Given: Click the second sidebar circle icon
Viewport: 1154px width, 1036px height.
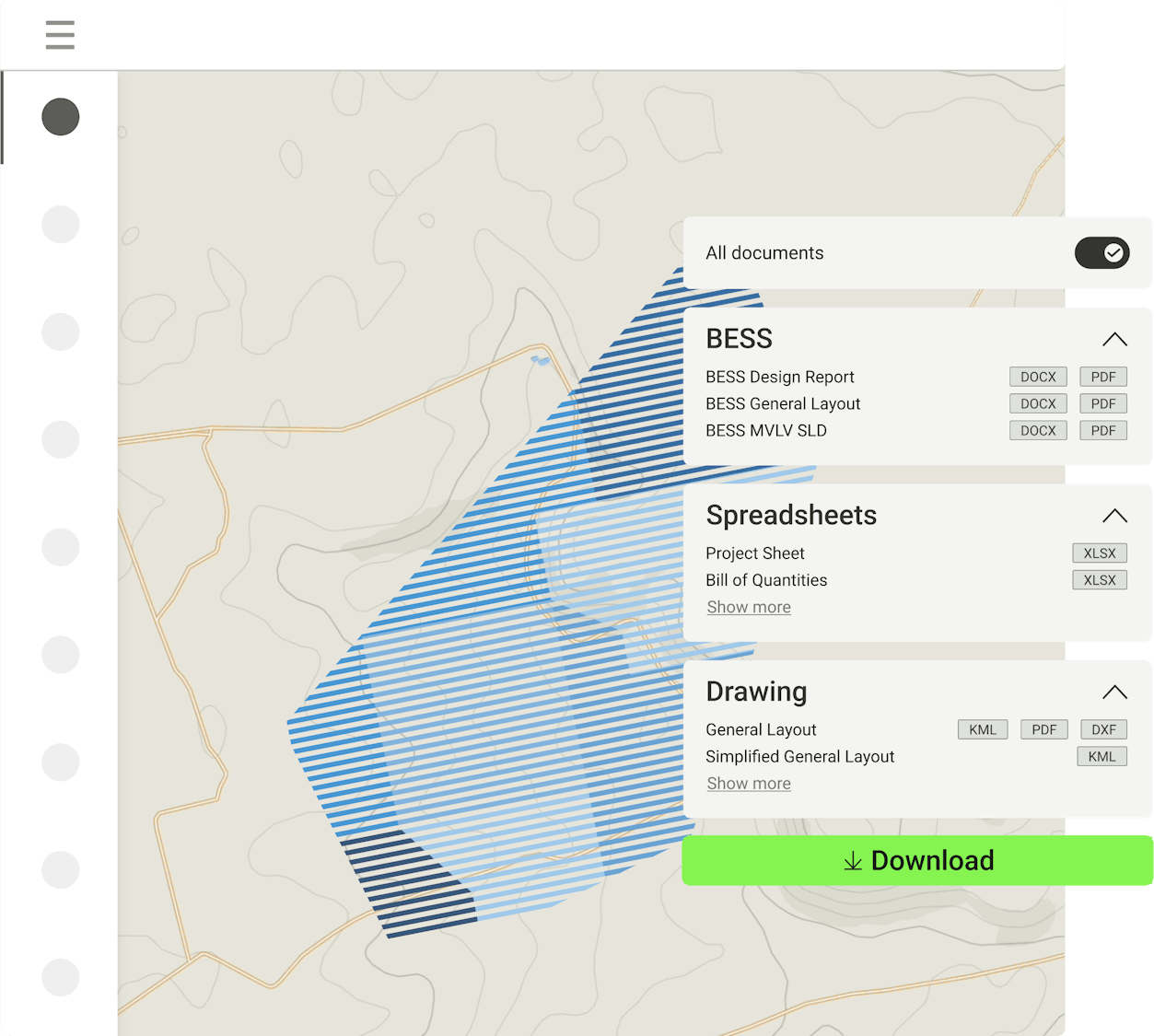Looking at the screenshot, I should 61,225.
